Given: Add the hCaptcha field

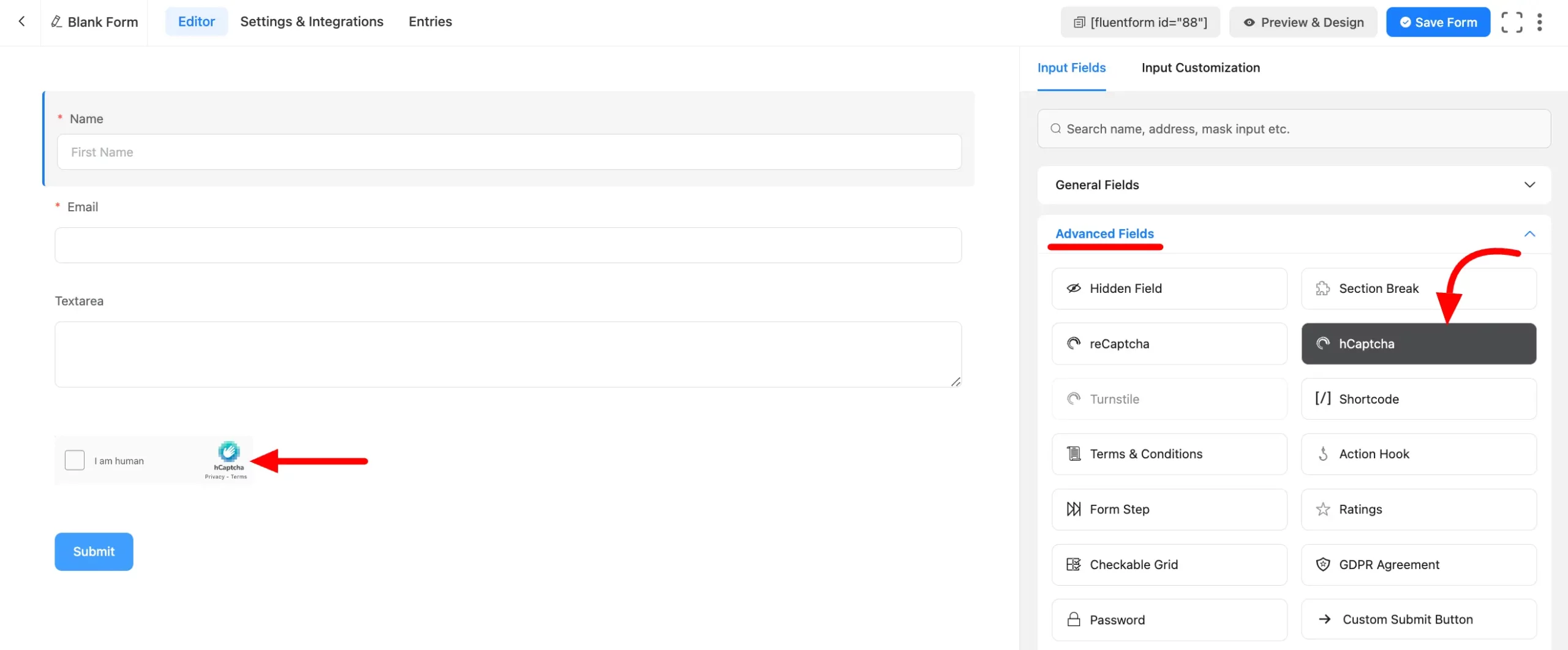Looking at the screenshot, I should 1418,344.
